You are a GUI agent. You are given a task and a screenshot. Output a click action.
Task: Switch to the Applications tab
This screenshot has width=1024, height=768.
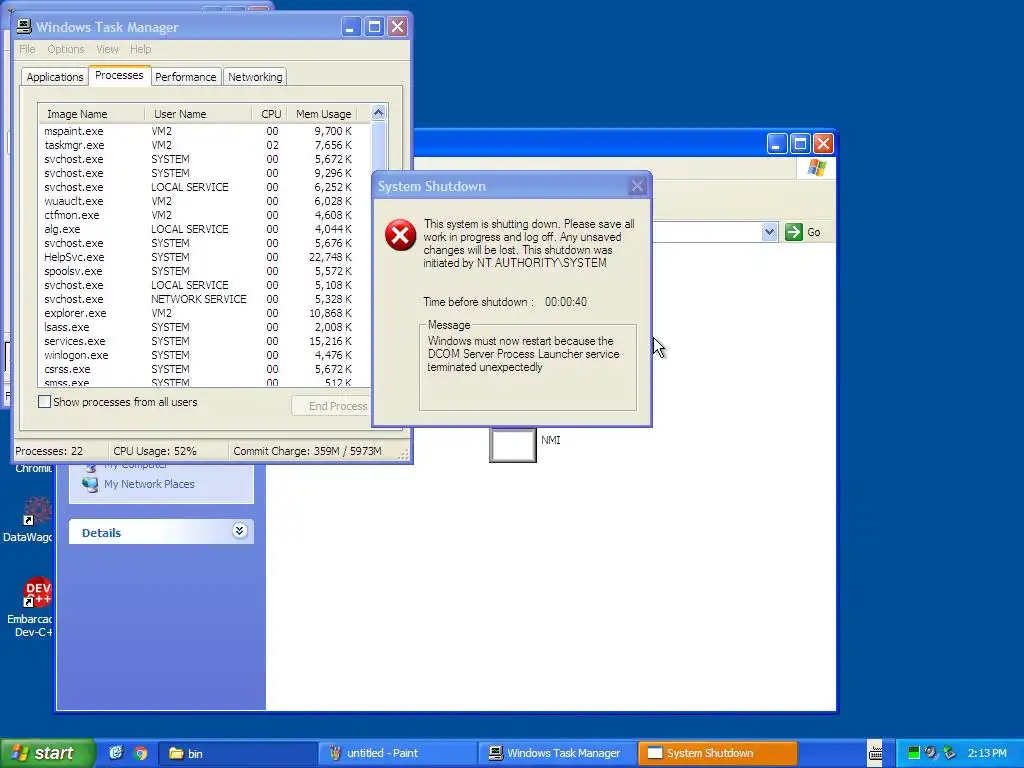pos(55,77)
